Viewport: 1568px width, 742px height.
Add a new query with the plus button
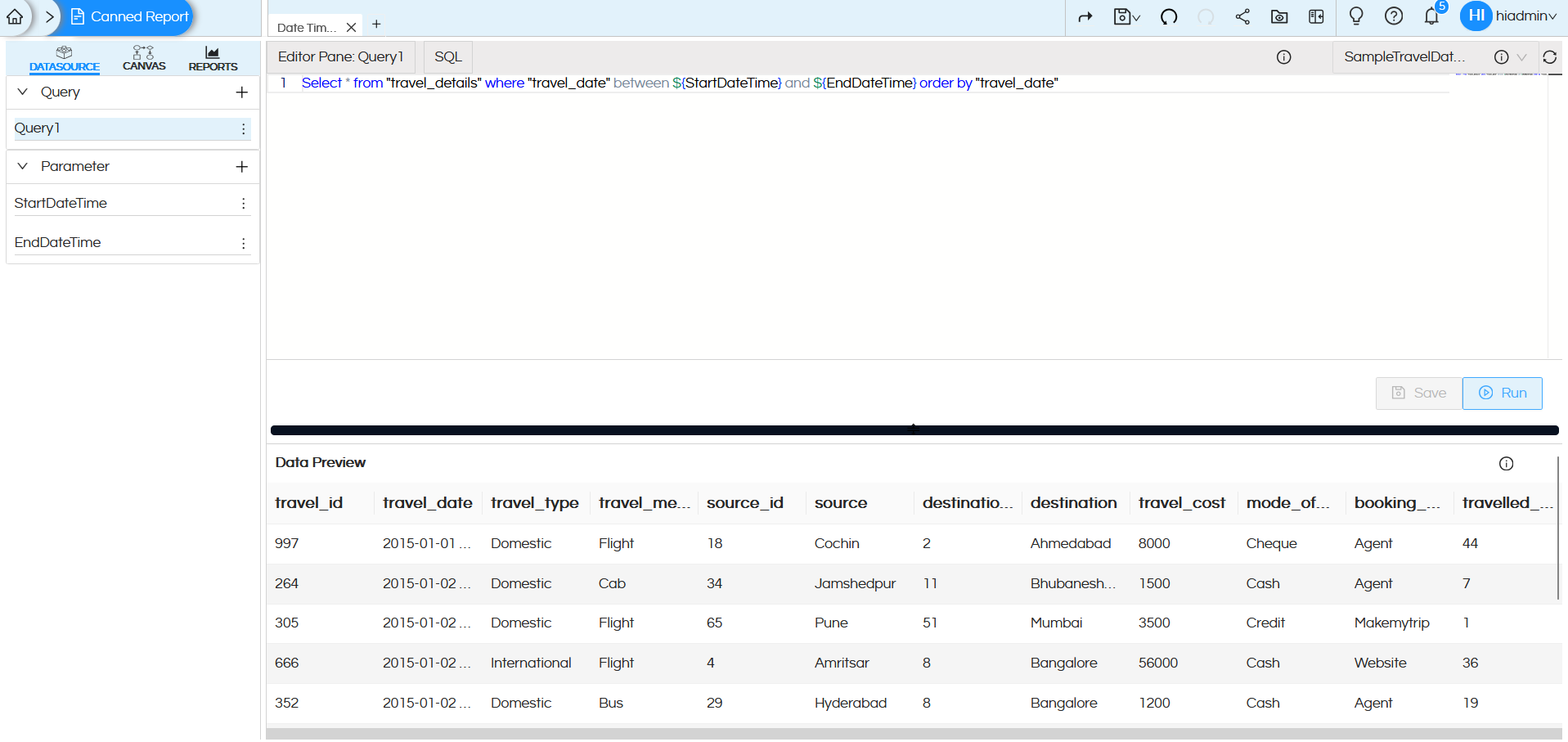tap(241, 92)
